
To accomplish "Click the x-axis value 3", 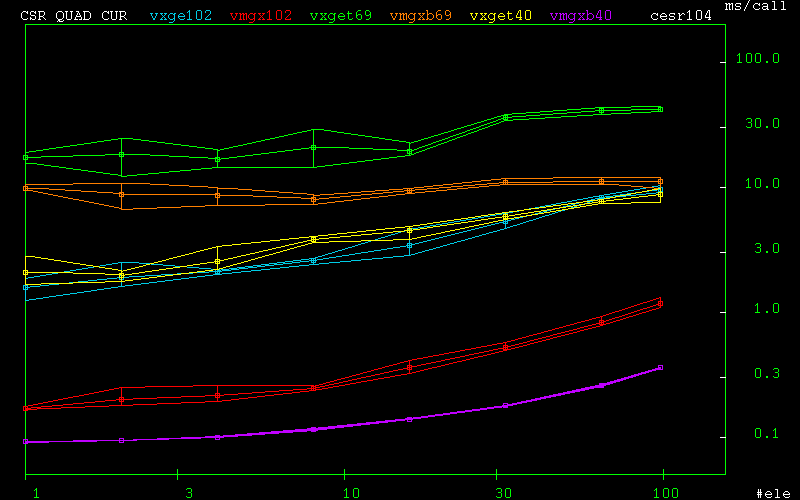I will click(189, 493).
